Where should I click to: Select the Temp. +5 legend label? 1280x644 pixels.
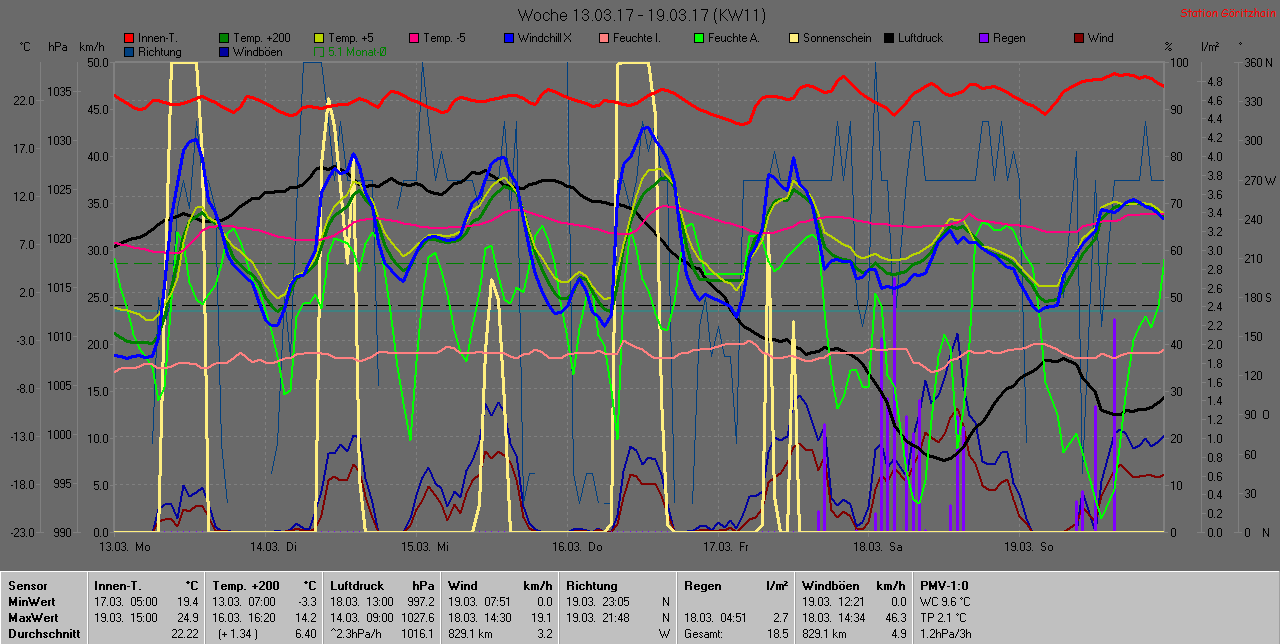351,38
